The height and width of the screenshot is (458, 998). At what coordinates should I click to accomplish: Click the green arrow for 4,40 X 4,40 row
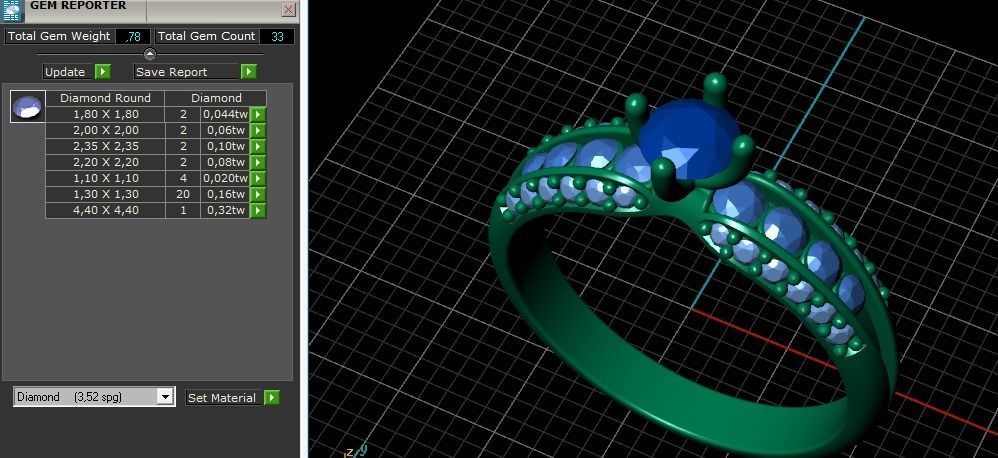click(258, 210)
